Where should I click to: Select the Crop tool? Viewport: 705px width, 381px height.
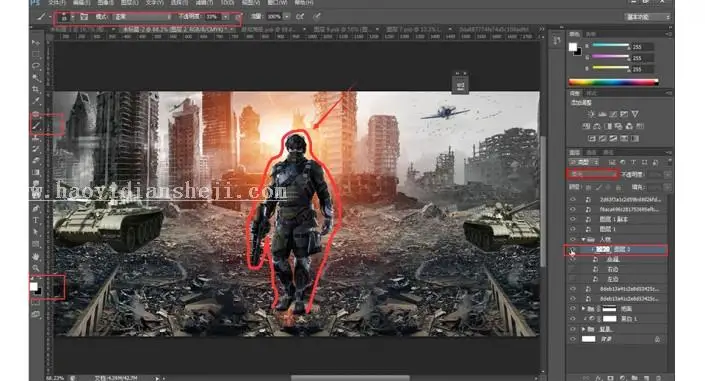coord(36,89)
